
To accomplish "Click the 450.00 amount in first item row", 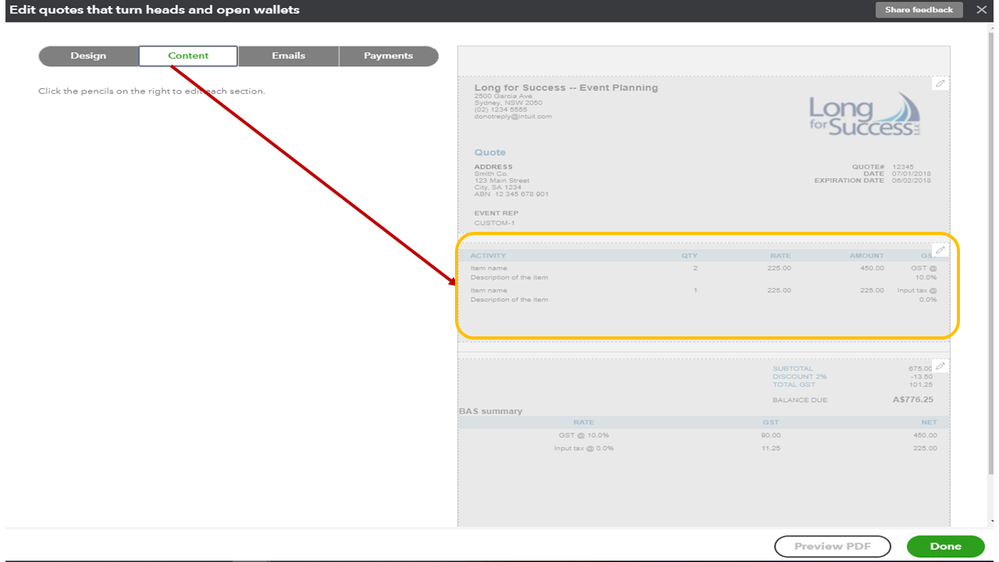I will click(872, 268).
